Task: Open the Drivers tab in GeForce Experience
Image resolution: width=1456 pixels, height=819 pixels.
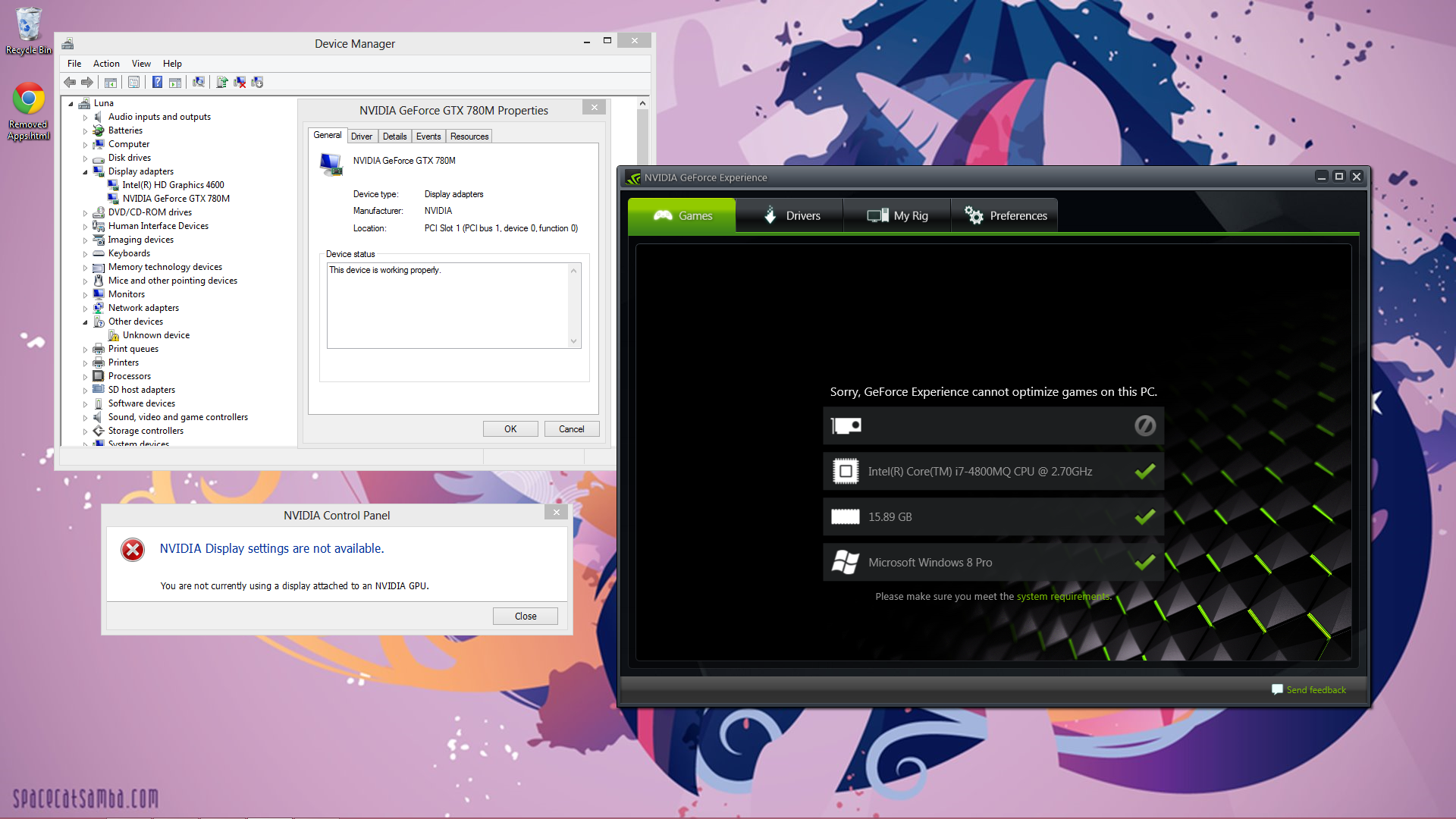Action: tap(789, 215)
